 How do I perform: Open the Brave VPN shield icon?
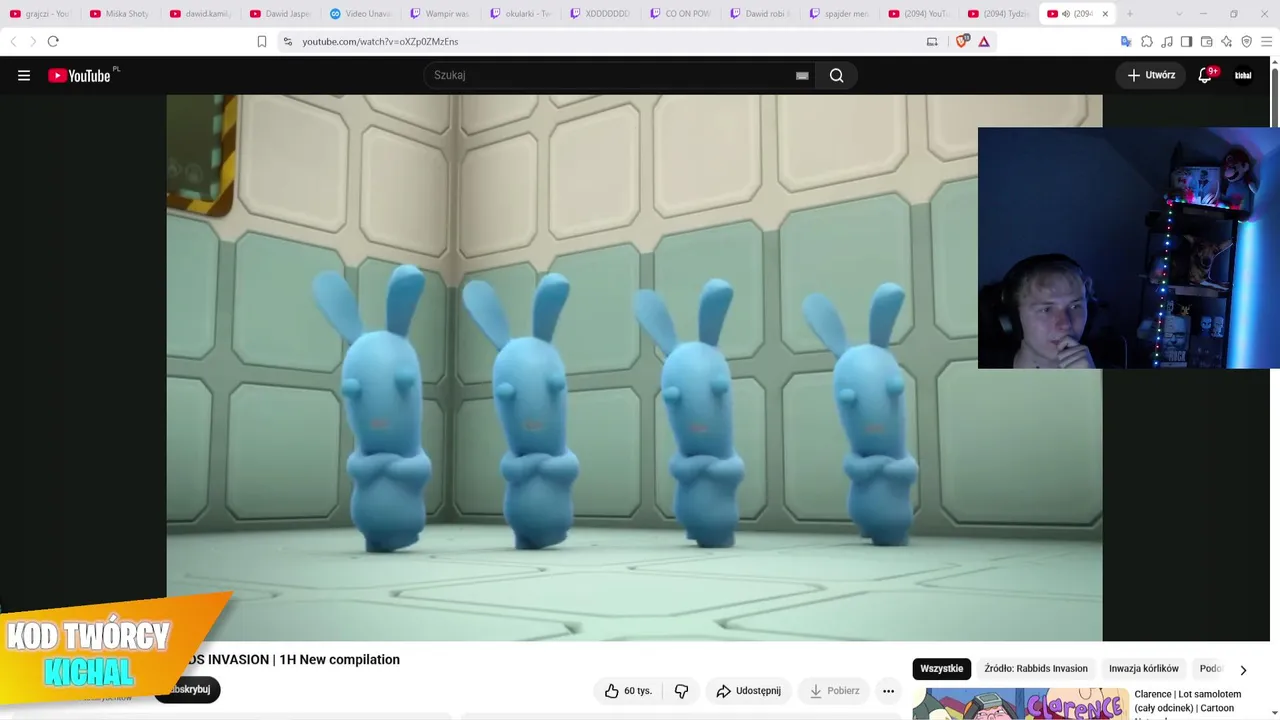(x=1246, y=41)
